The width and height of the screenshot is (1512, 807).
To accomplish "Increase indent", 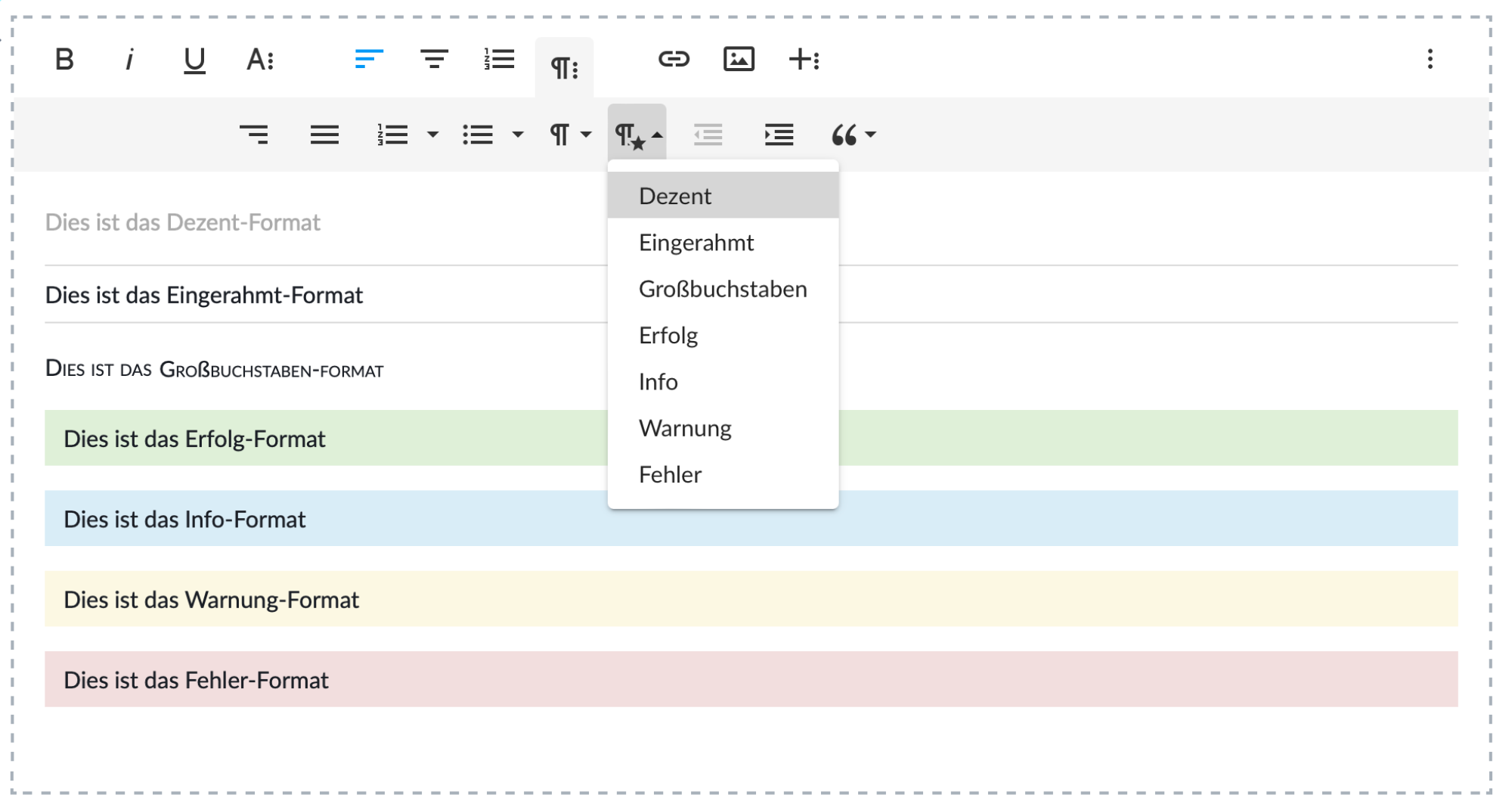I will pos(779,135).
